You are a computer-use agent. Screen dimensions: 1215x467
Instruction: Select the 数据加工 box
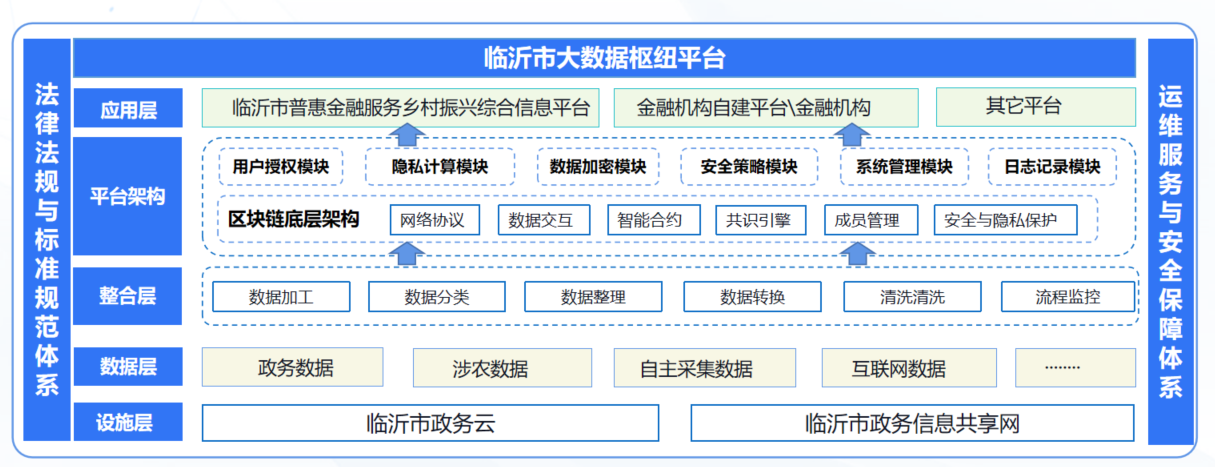tap(282, 296)
